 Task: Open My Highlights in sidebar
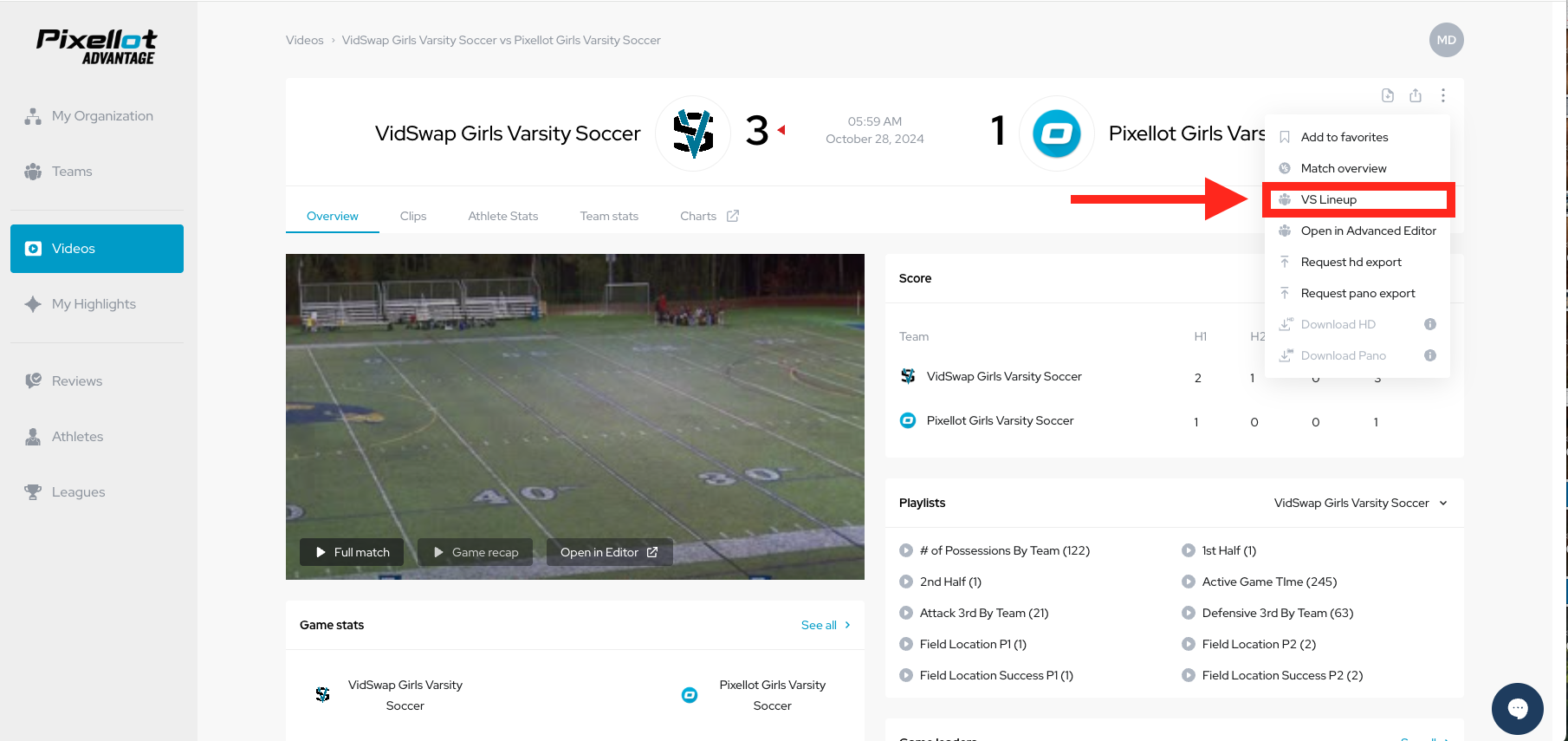click(x=97, y=304)
